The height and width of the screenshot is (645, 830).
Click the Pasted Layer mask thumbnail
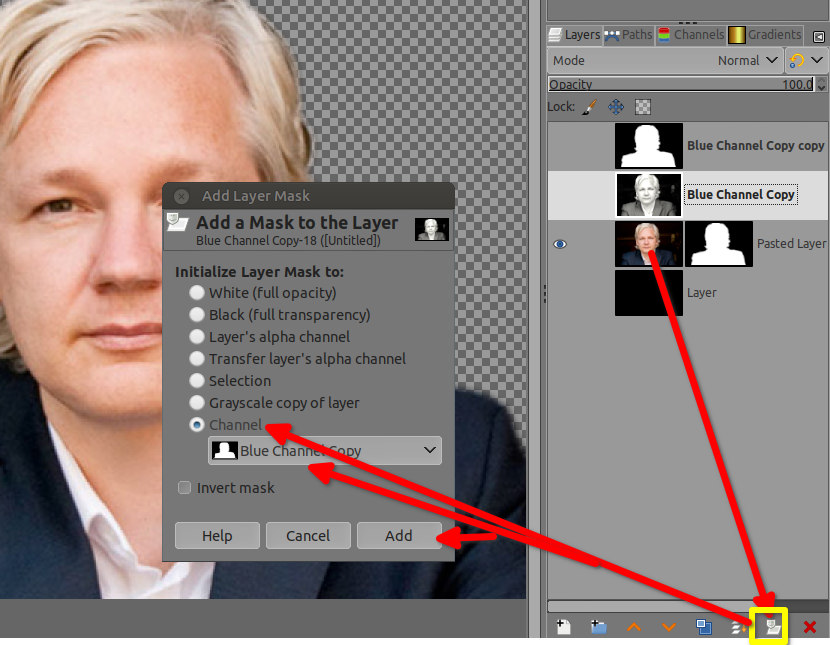[x=719, y=244]
